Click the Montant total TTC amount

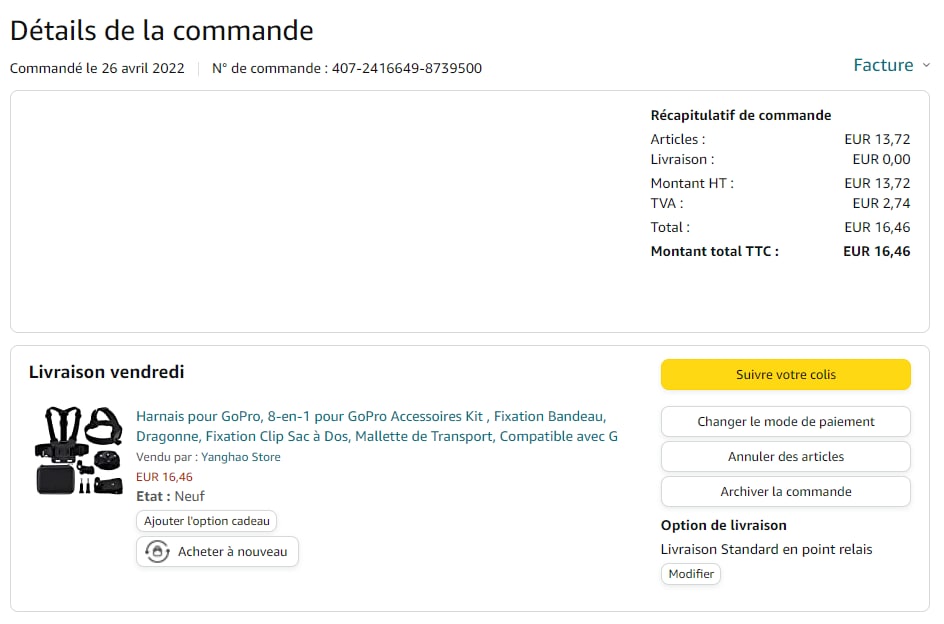tap(876, 251)
